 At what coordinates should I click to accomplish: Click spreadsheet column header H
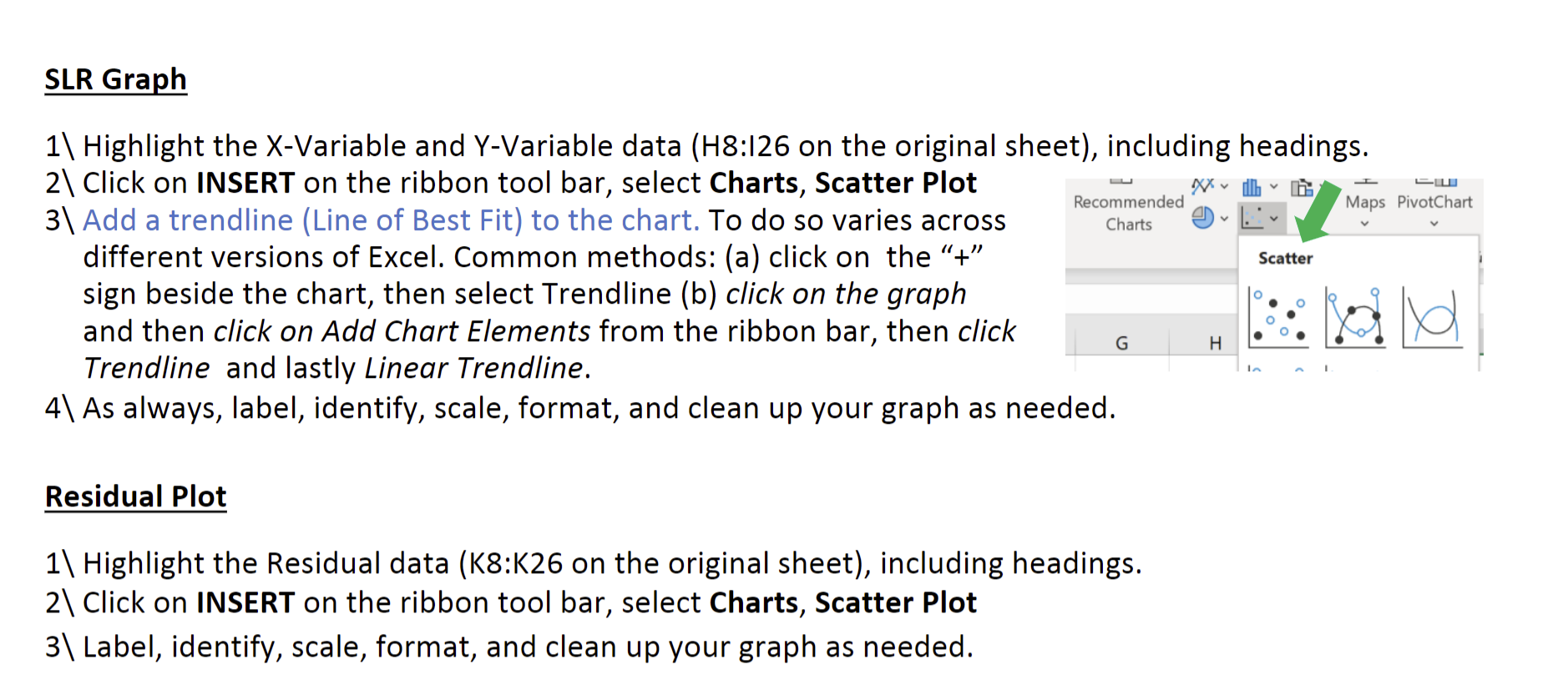point(1214,343)
